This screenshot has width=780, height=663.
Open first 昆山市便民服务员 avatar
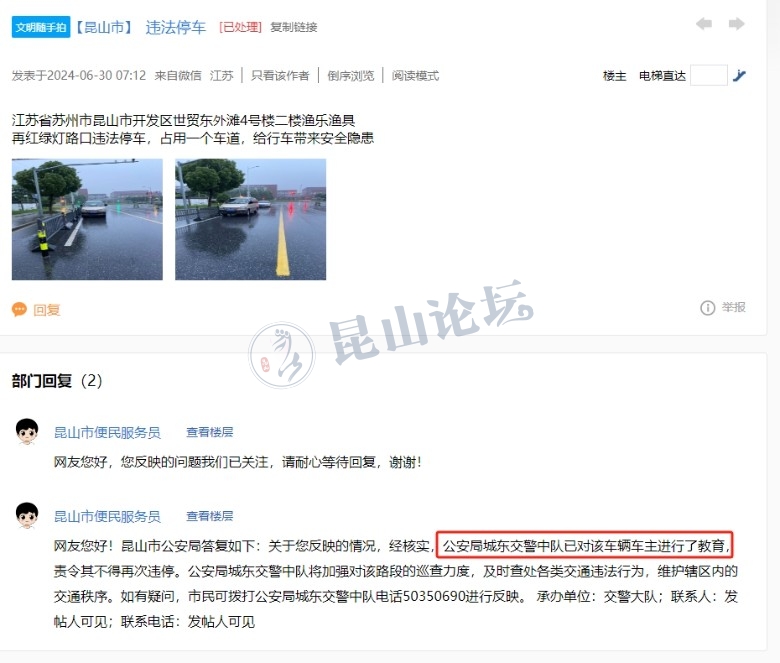pos(27,431)
